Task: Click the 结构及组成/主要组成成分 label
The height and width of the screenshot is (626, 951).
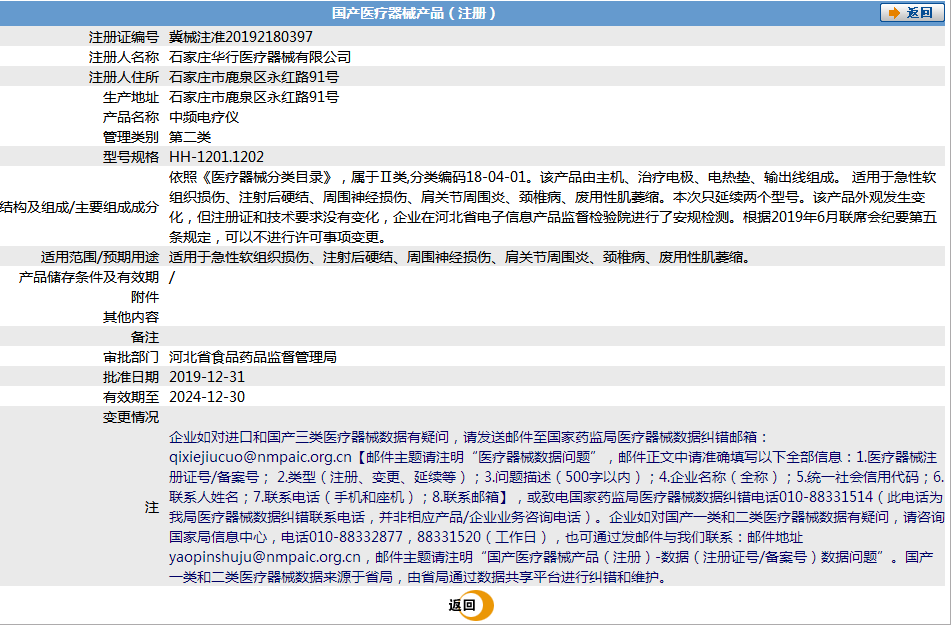Action: pos(79,207)
